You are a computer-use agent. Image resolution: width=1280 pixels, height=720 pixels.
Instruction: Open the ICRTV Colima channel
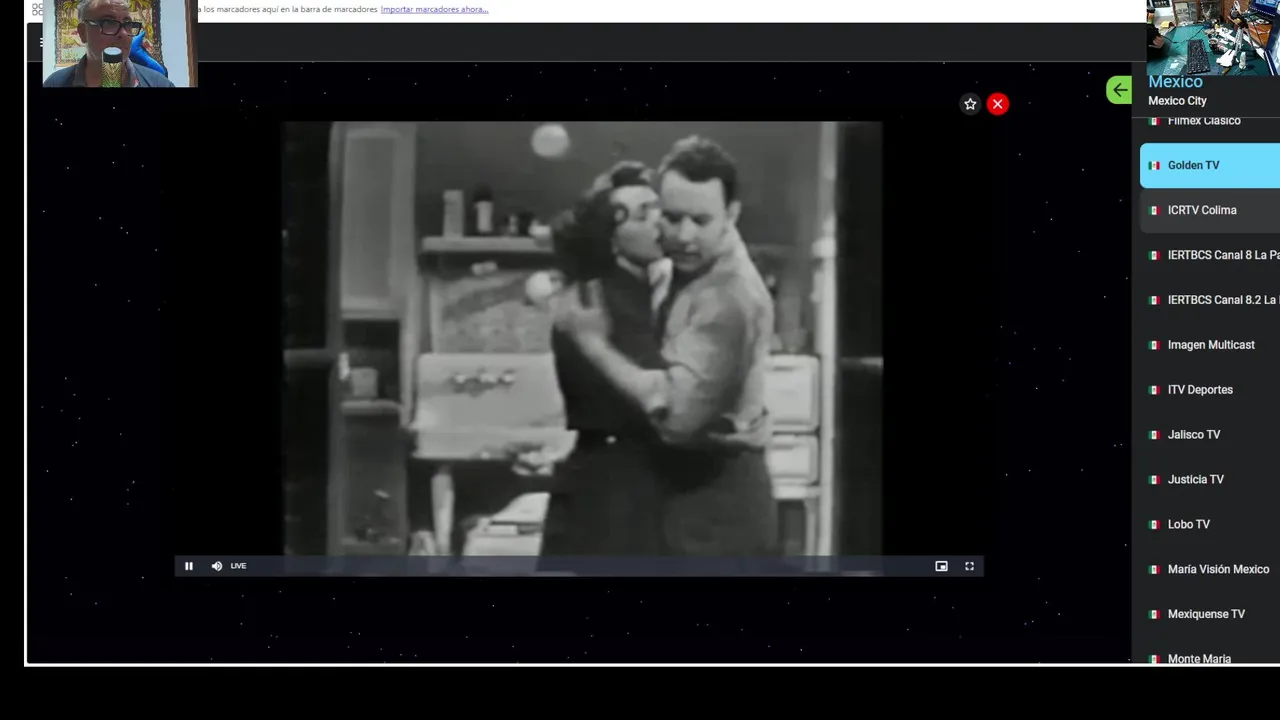coord(1210,211)
